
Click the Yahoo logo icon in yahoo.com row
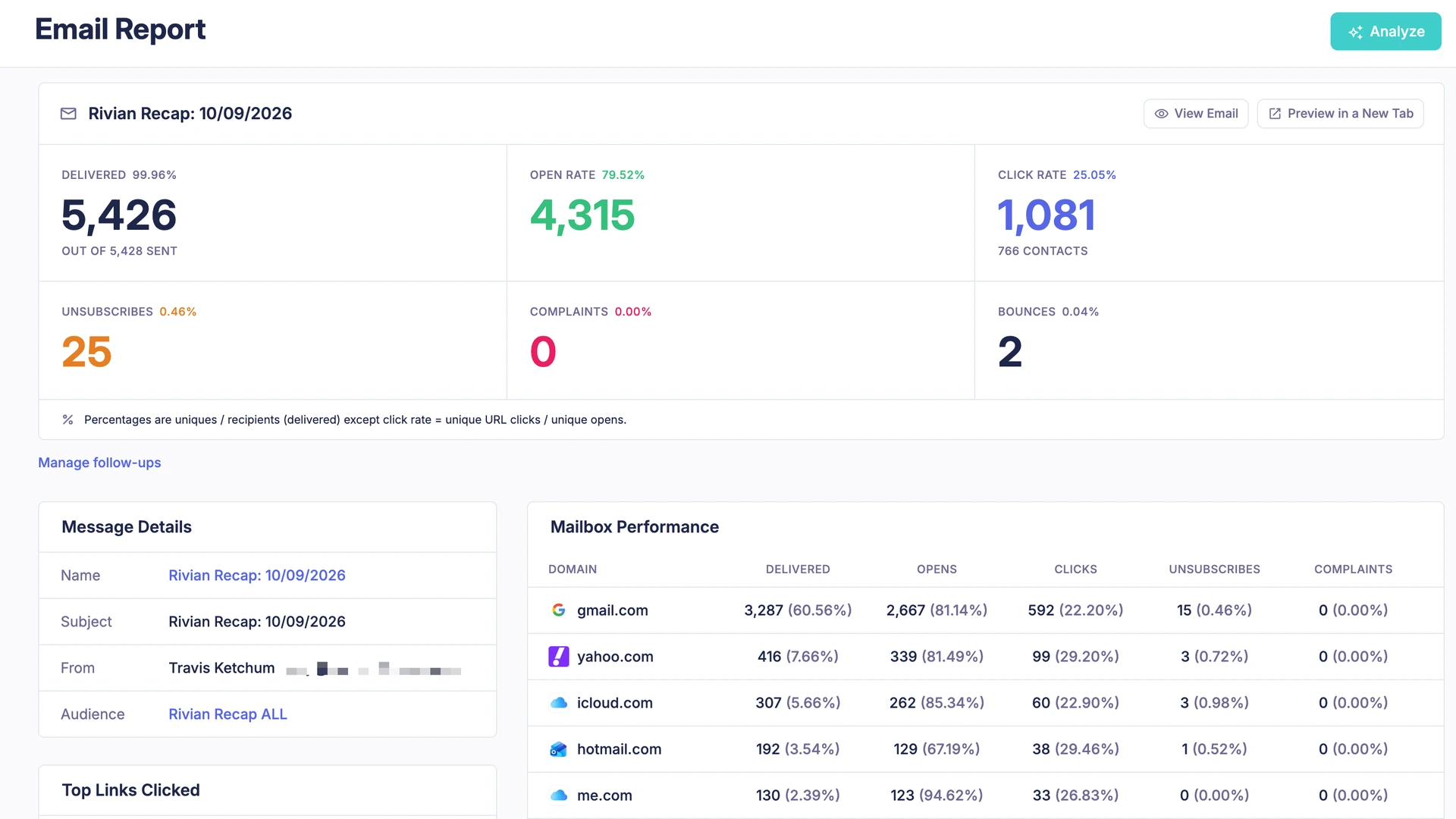559,657
